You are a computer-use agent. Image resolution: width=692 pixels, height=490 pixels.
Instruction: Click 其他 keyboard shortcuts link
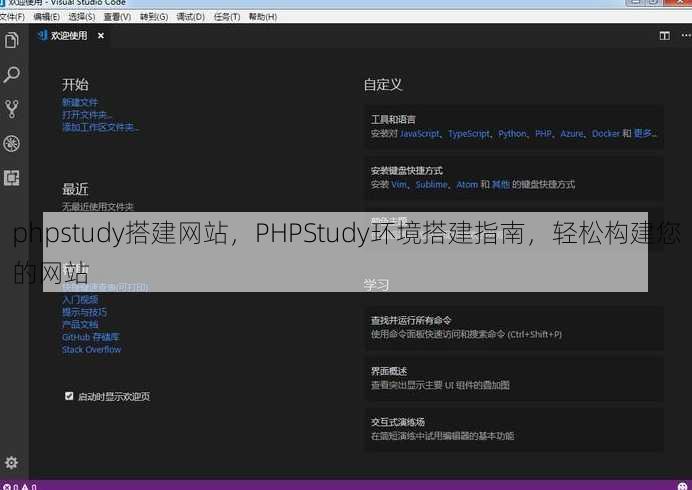pyautogui.click(x=500, y=185)
